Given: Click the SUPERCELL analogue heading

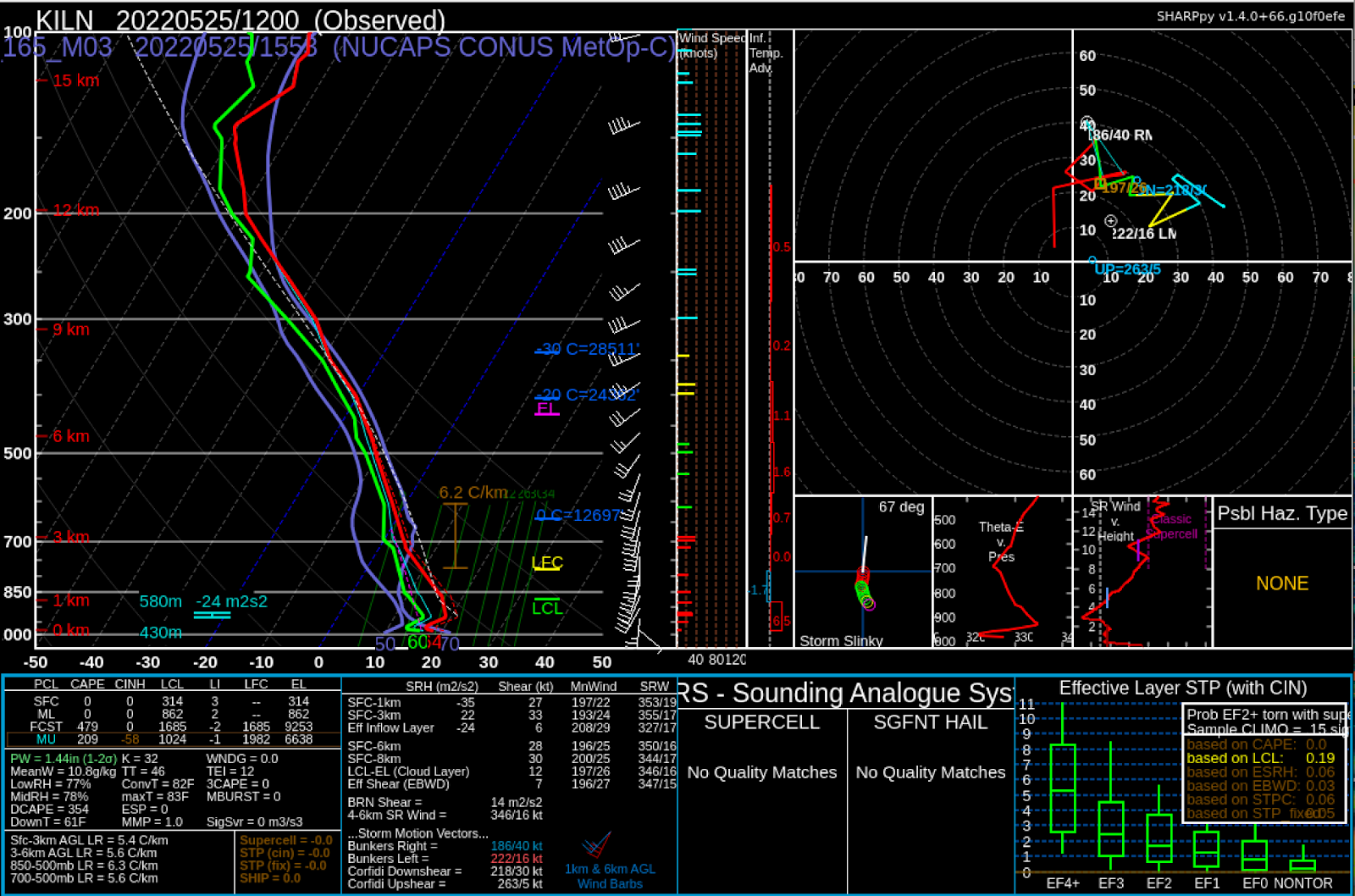Looking at the screenshot, I should pyautogui.click(x=762, y=722).
